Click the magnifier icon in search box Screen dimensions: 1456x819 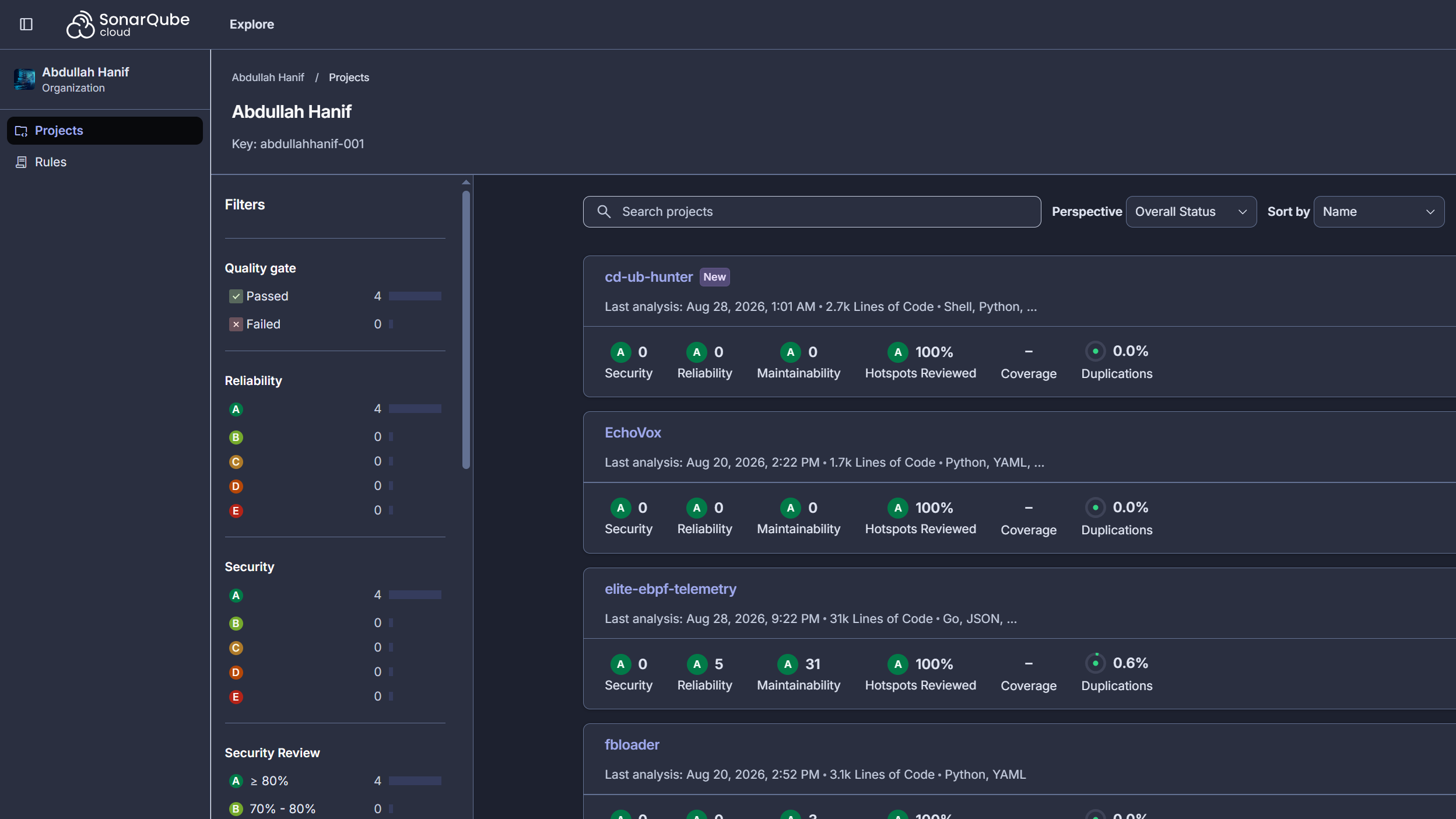click(604, 212)
